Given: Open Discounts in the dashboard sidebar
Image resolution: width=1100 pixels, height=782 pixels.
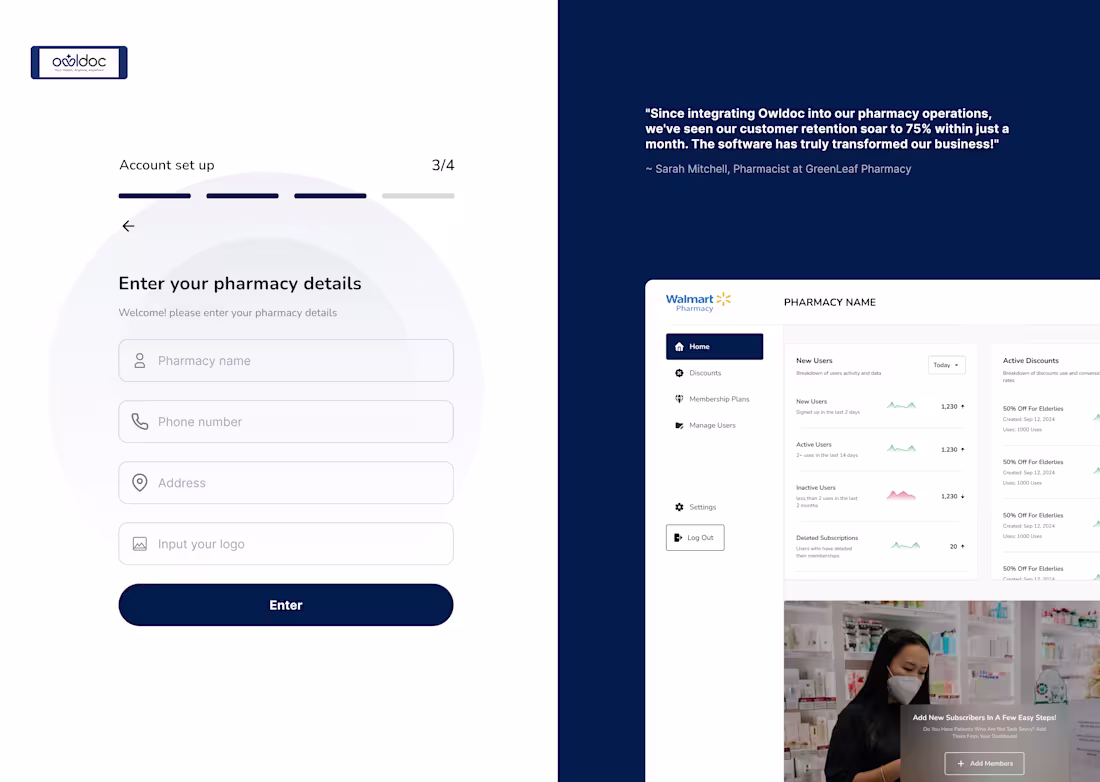Looking at the screenshot, I should coord(705,373).
